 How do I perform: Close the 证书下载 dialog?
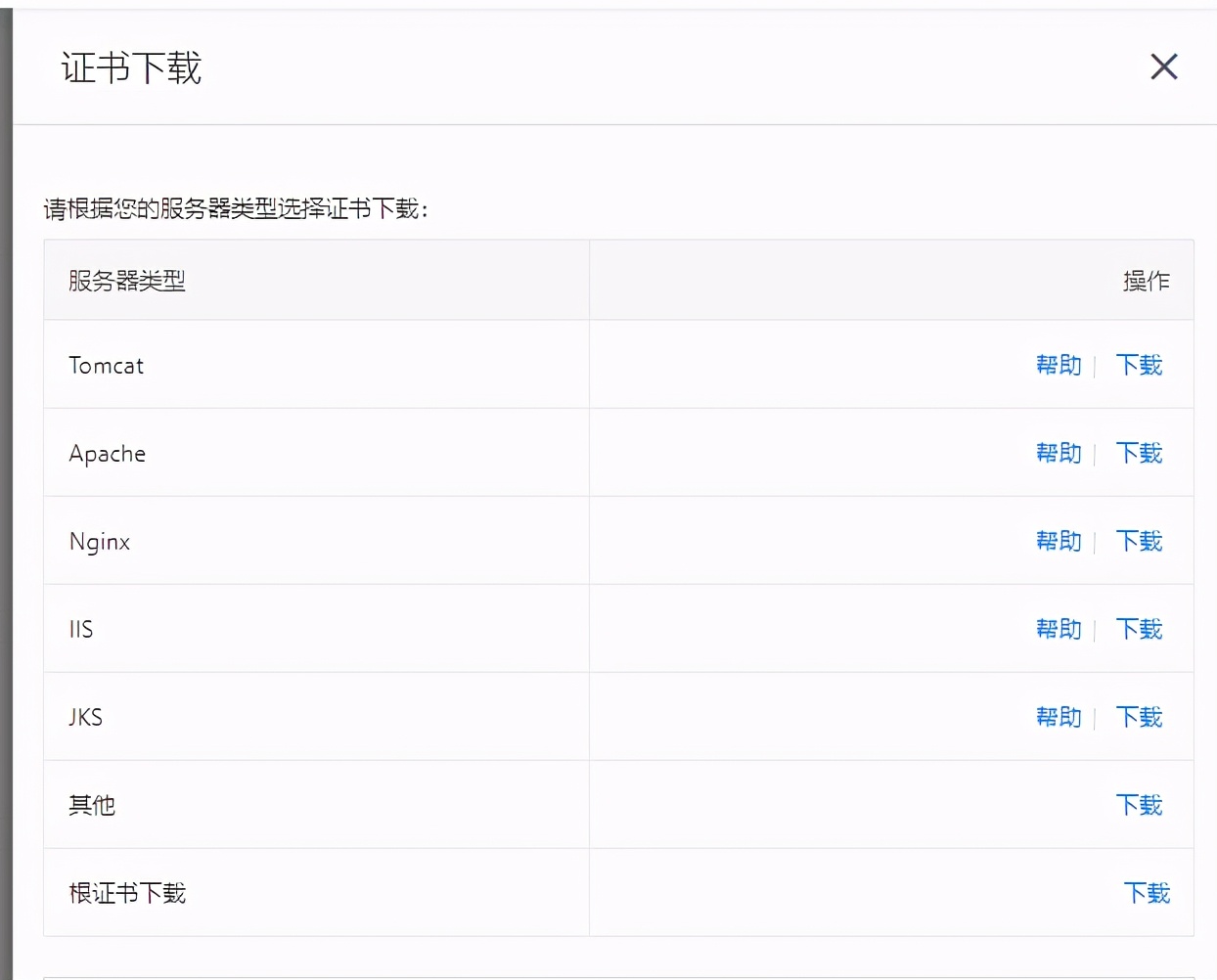tap(1163, 67)
